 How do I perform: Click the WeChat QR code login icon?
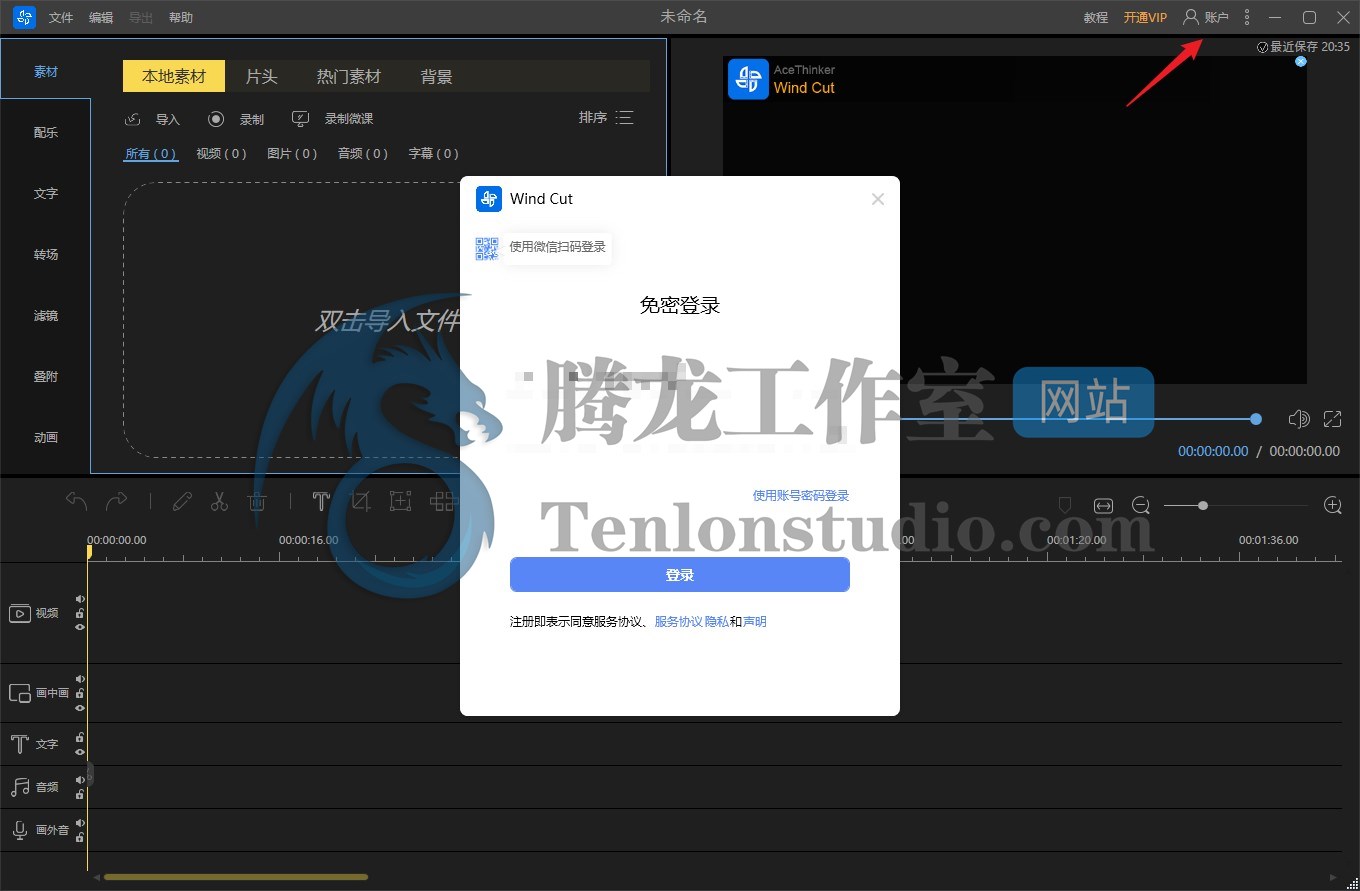487,248
